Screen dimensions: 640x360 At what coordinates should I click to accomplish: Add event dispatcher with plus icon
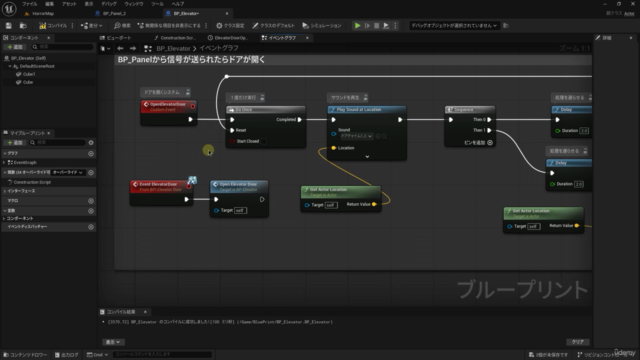91,227
